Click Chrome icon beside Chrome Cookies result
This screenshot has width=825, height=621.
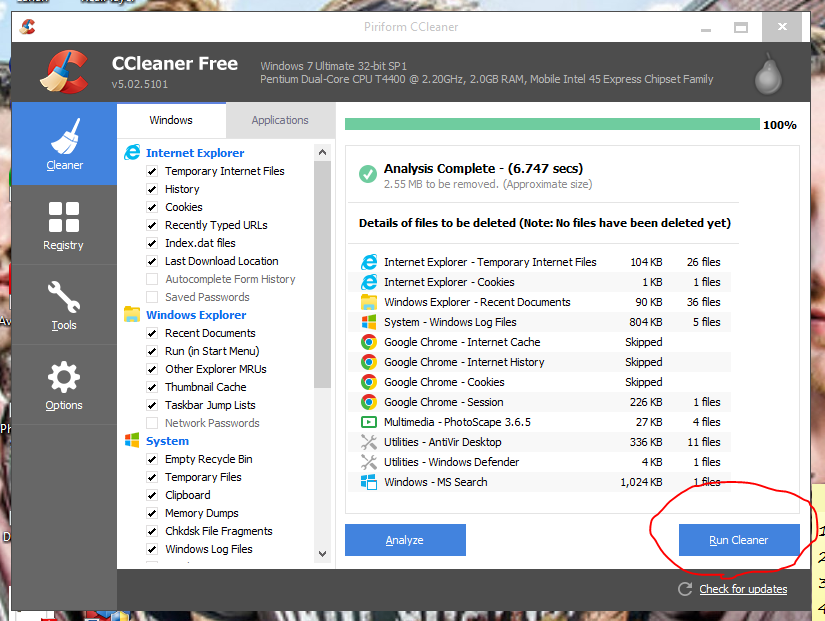tap(369, 382)
